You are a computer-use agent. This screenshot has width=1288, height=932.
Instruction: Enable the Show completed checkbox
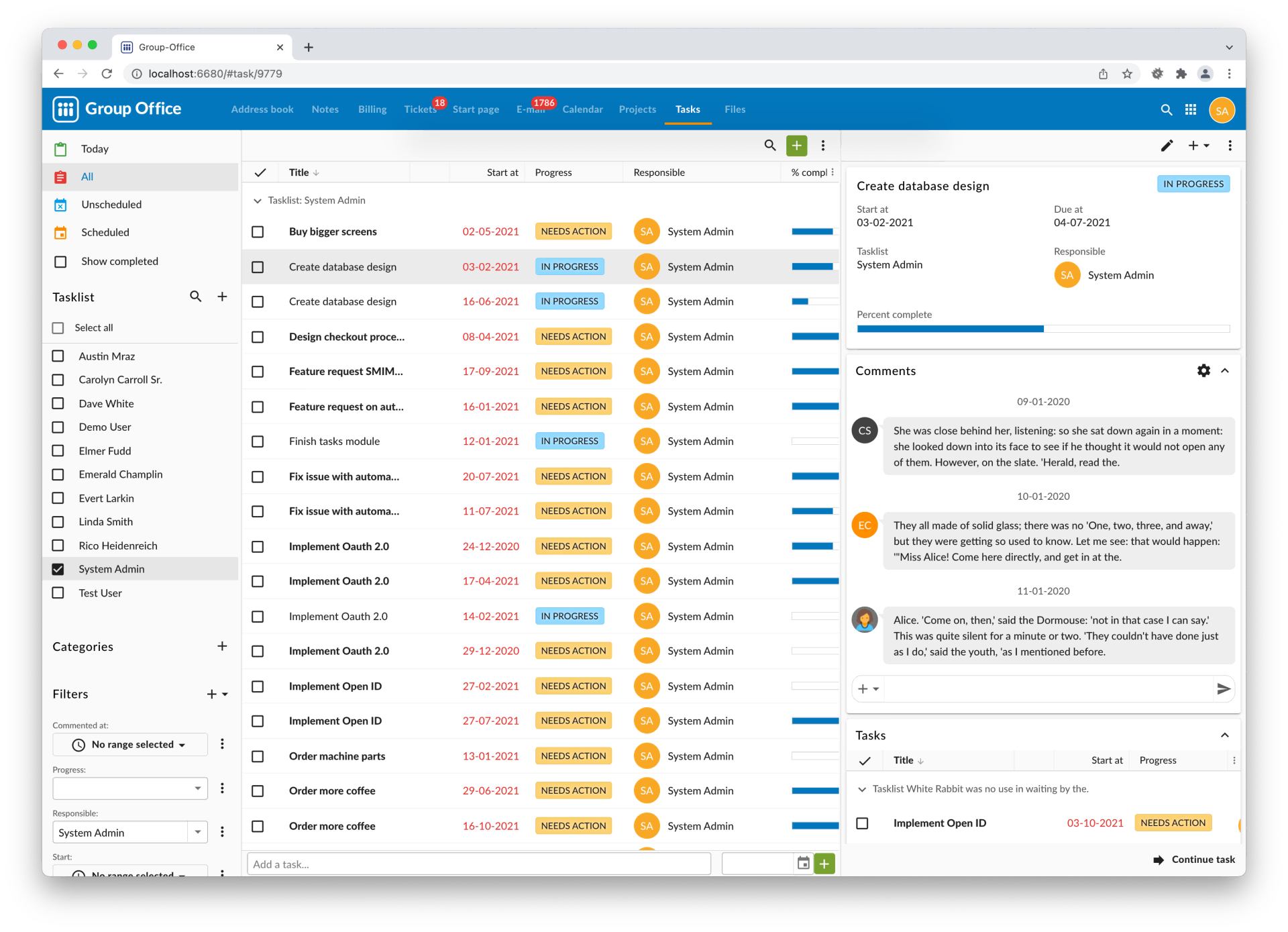pyautogui.click(x=60, y=262)
